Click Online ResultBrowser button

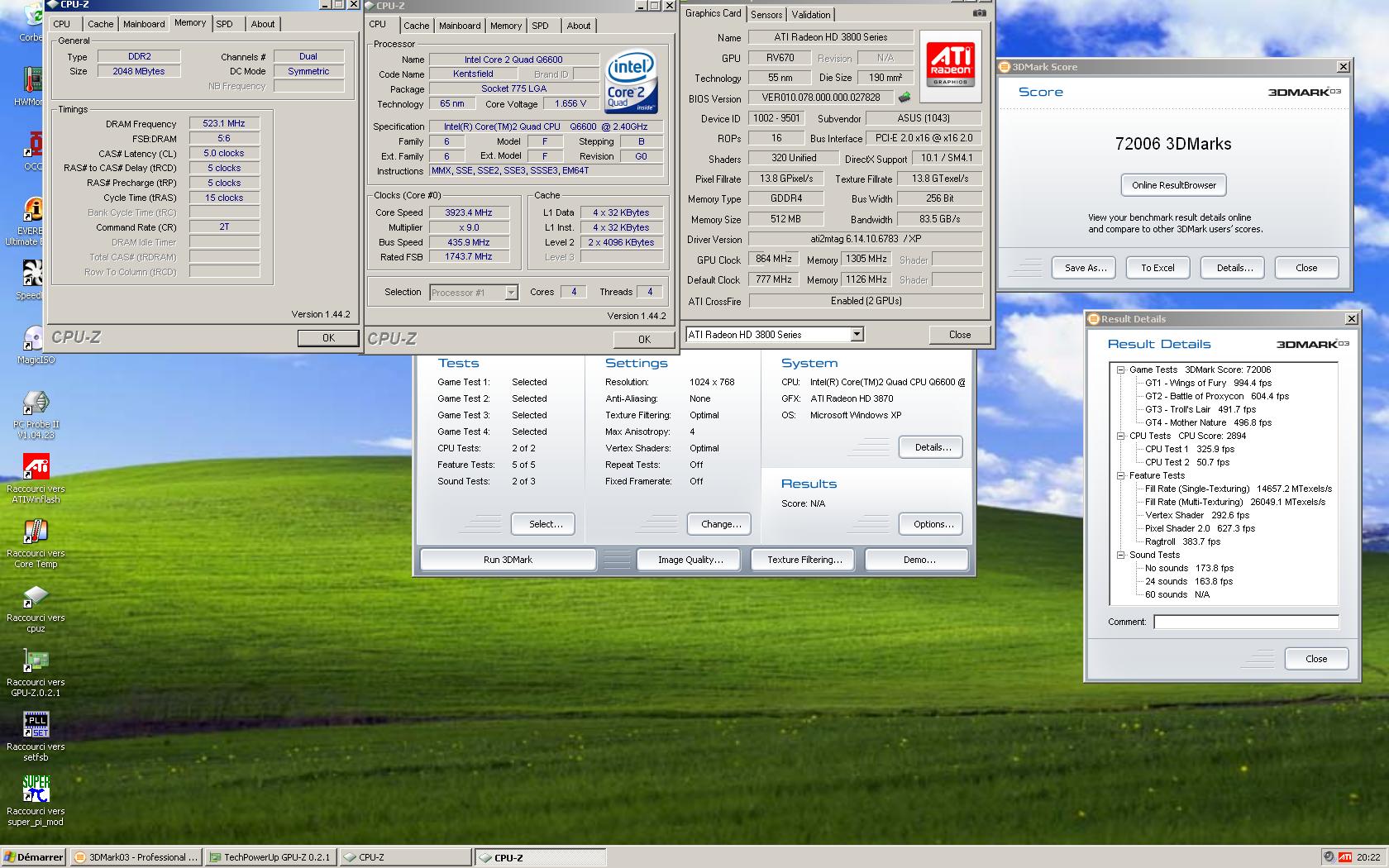coord(1173,185)
